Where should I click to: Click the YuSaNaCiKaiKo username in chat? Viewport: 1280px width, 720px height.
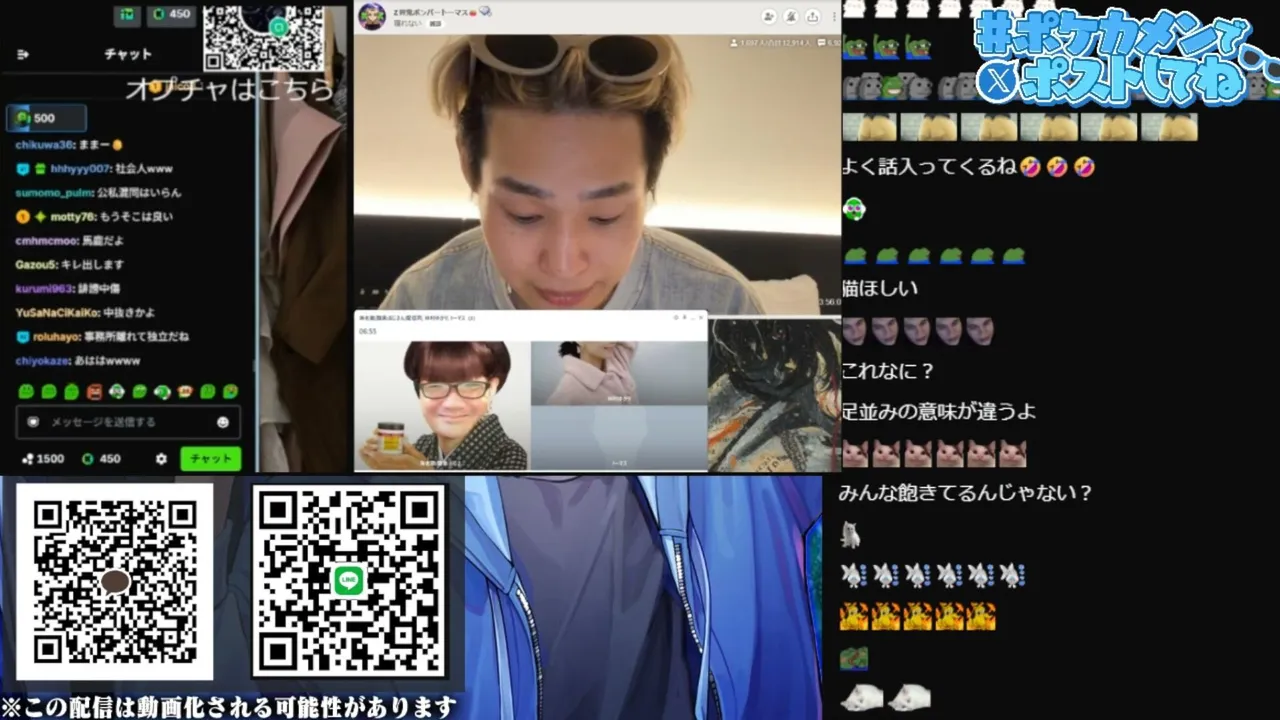point(57,313)
